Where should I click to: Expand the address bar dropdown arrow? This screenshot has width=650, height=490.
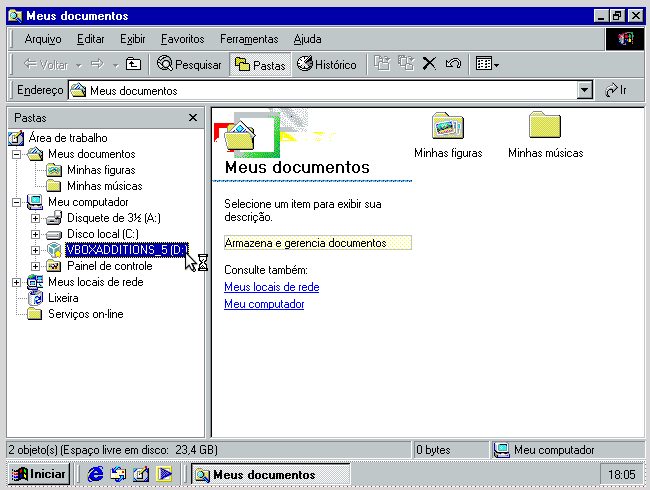tap(585, 90)
